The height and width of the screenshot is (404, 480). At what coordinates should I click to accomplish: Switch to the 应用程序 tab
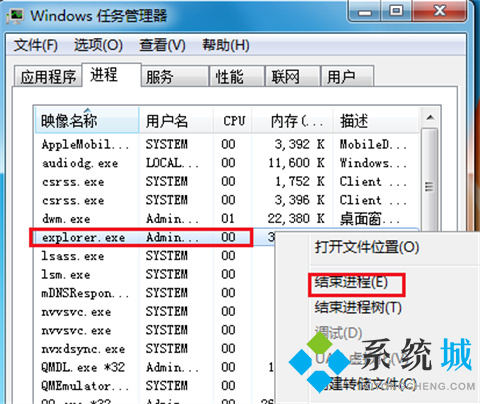[x=48, y=77]
